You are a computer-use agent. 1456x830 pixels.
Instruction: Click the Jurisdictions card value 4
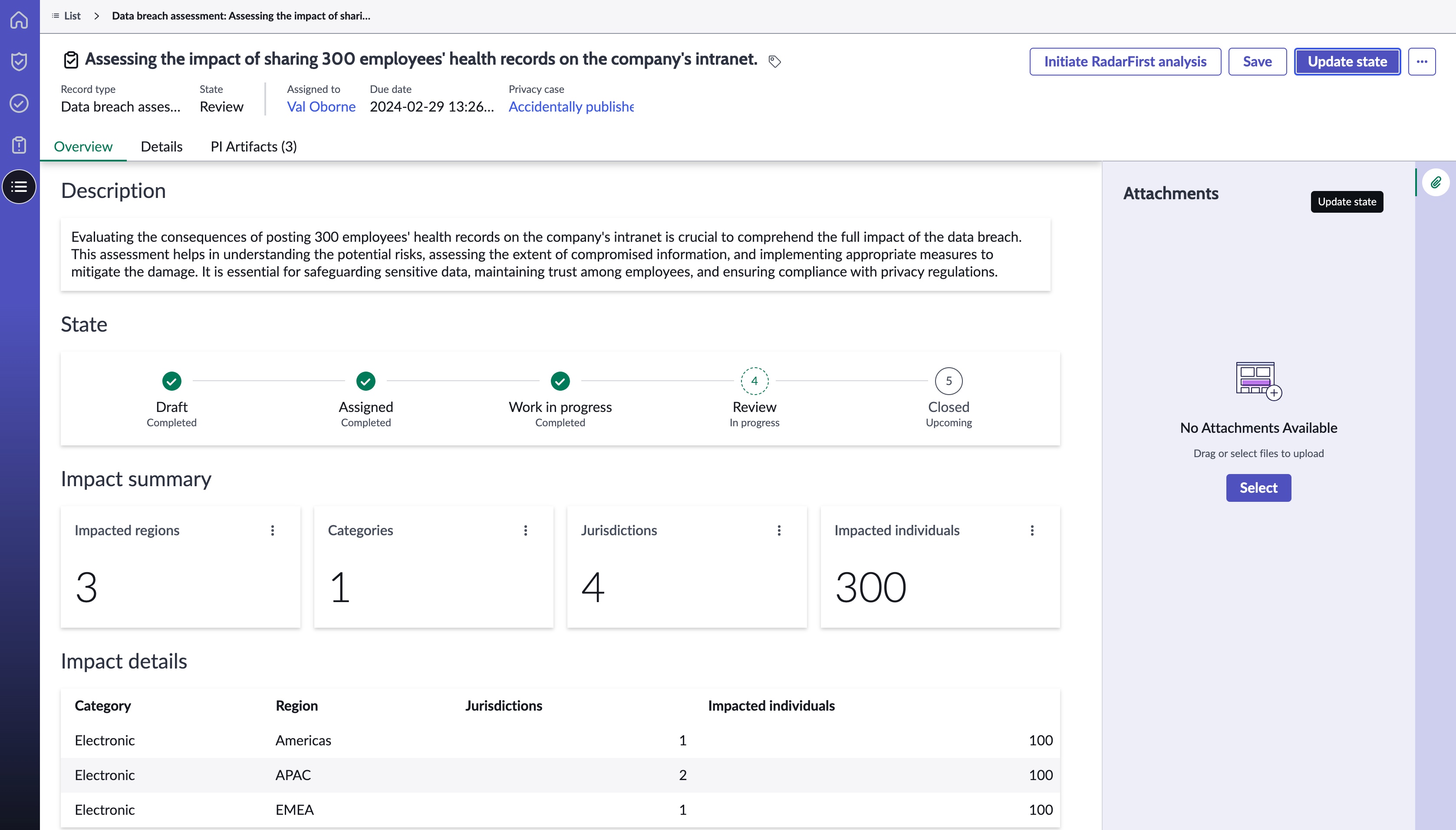click(x=593, y=587)
